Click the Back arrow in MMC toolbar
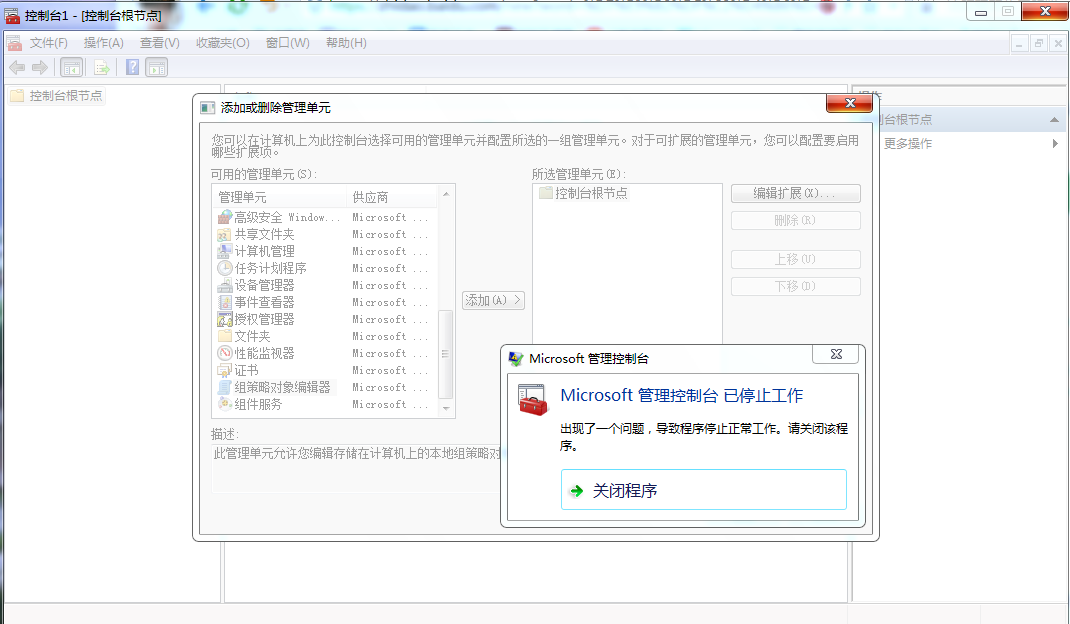This screenshot has width=1070, height=624. 17,68
